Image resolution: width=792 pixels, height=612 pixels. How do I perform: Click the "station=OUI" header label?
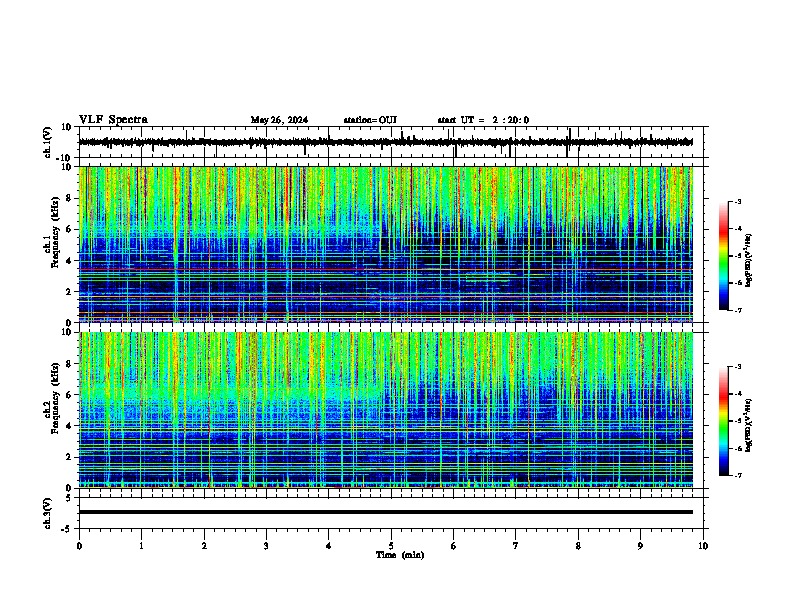click(x=370, y=120)
